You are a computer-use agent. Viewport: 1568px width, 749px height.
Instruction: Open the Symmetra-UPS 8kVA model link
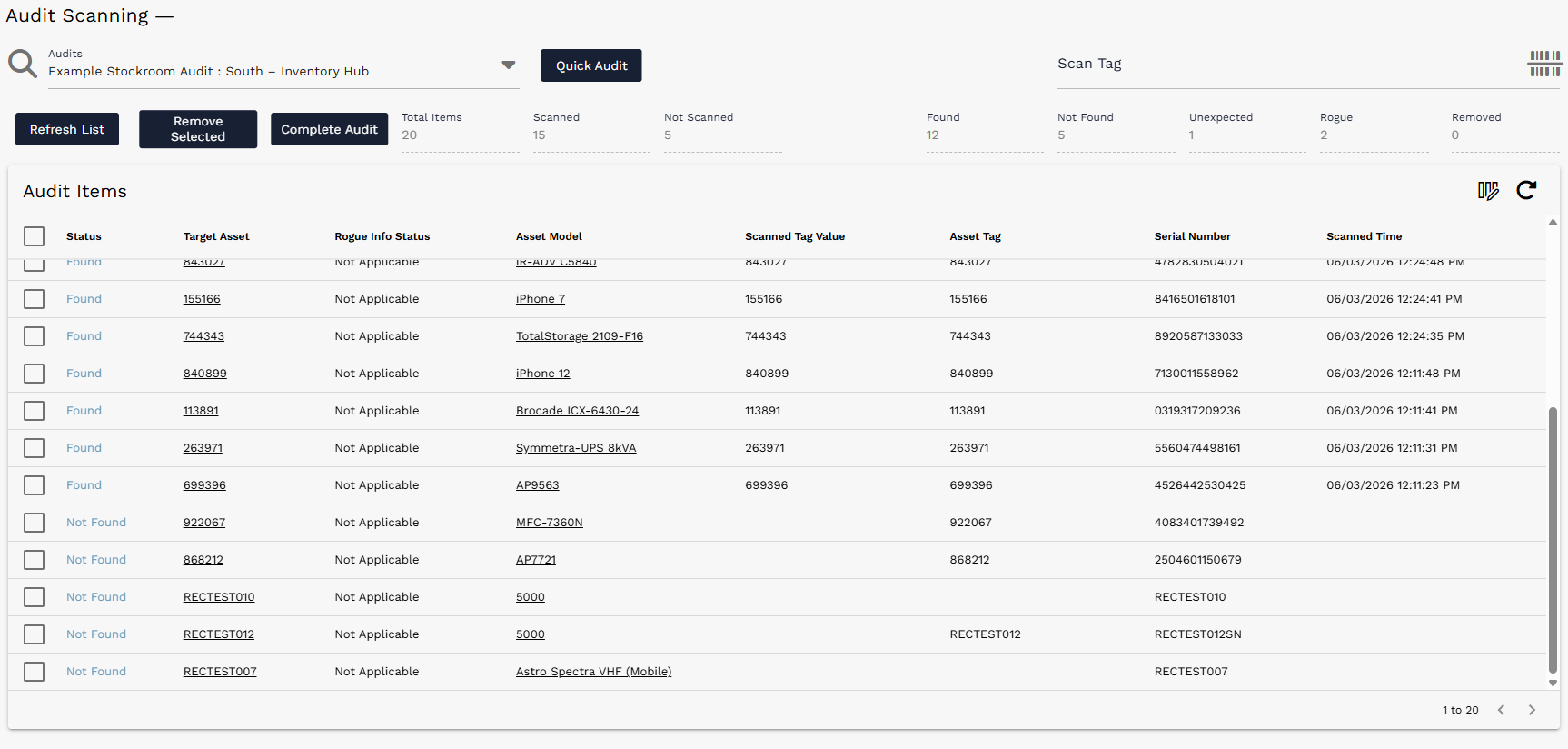point(576,448)
